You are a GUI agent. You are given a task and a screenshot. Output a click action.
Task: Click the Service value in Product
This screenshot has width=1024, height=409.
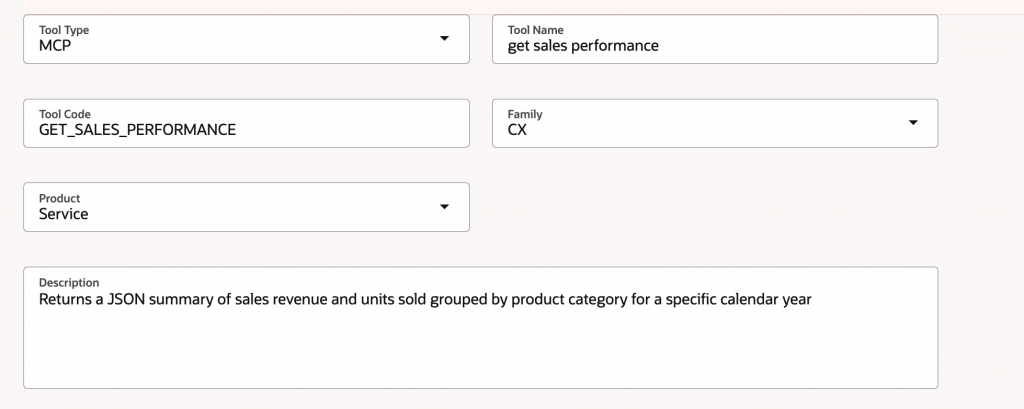tap(63, 214)
